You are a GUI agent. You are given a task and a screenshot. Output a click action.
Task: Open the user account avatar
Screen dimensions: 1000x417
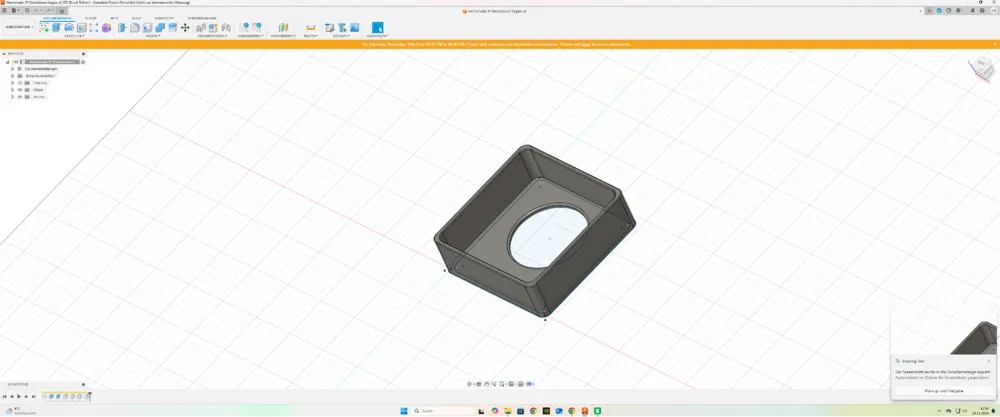click(994, 10)
